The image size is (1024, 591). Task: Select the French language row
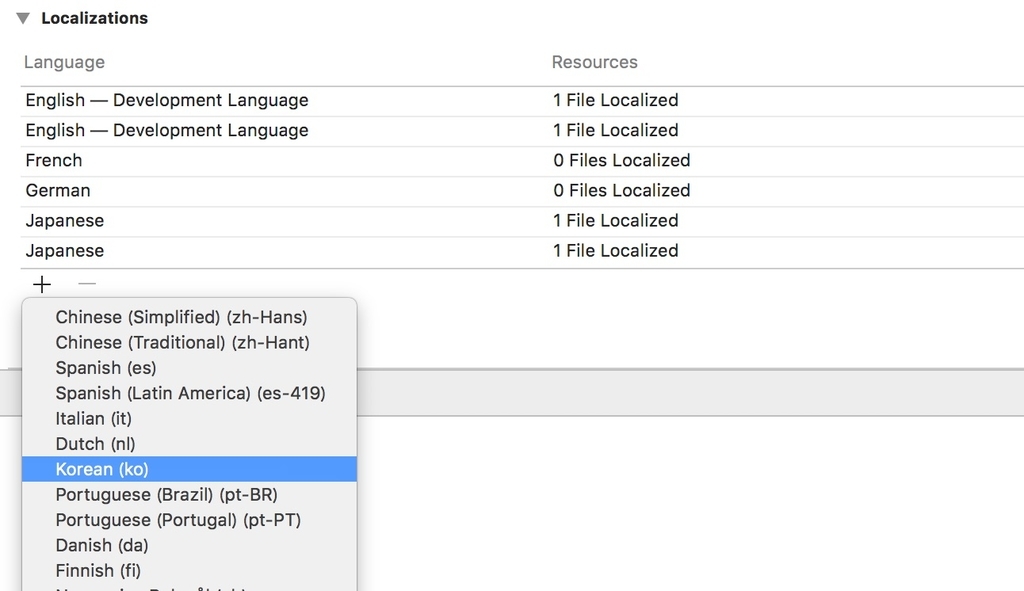point(522,161)
